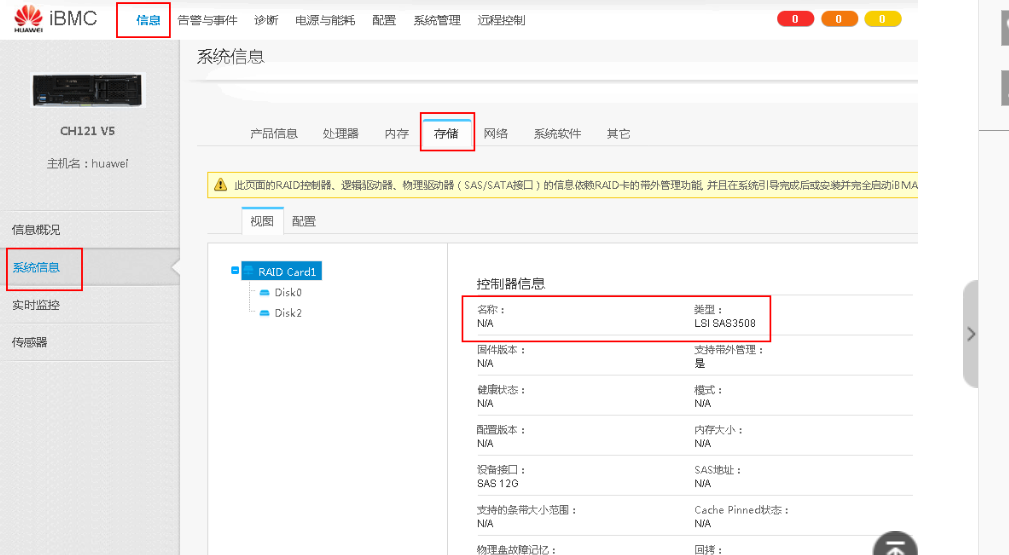This screenshot has height=555, width=1009.
Task: Expand the right side panel chevron
Action: [x=971, y=334]
